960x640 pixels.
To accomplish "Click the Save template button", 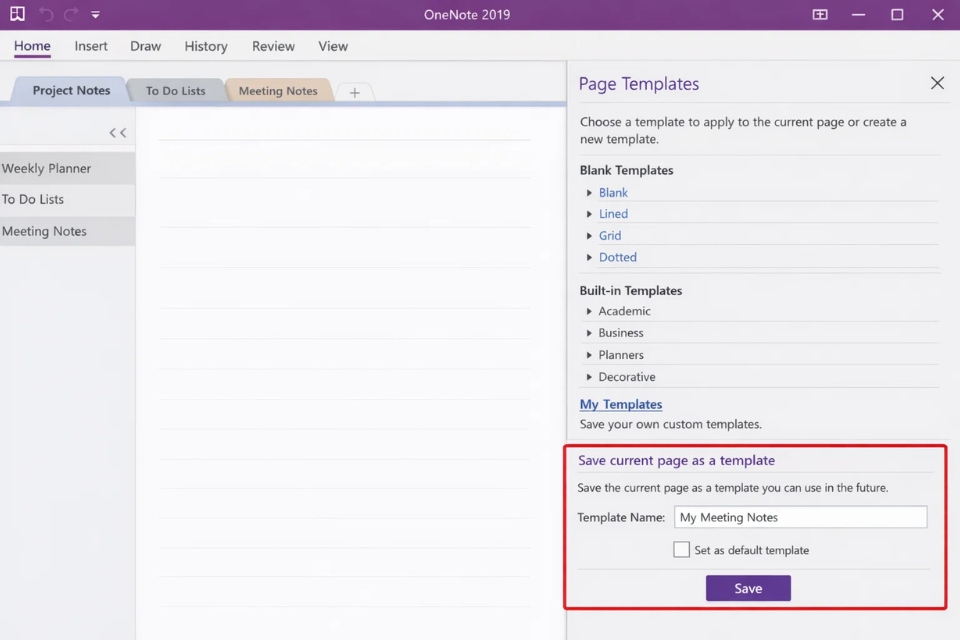I will click(748, 588).
